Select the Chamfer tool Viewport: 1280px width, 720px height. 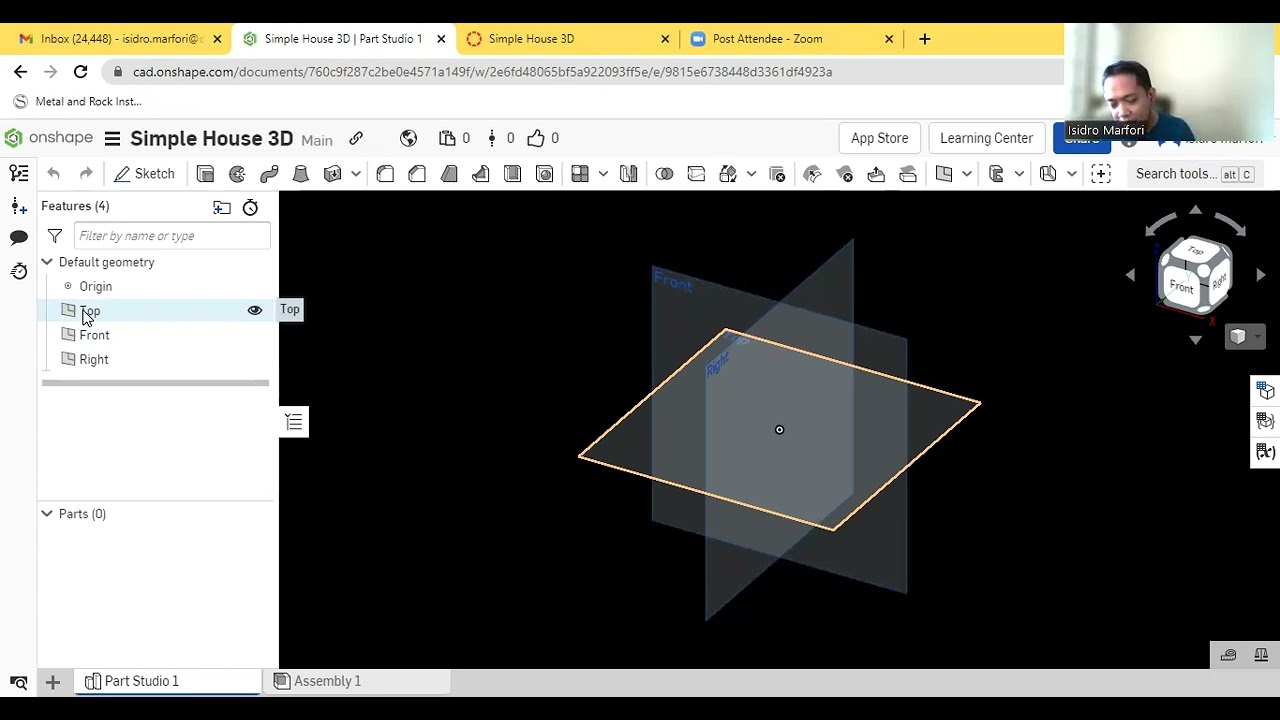point(417,174)
